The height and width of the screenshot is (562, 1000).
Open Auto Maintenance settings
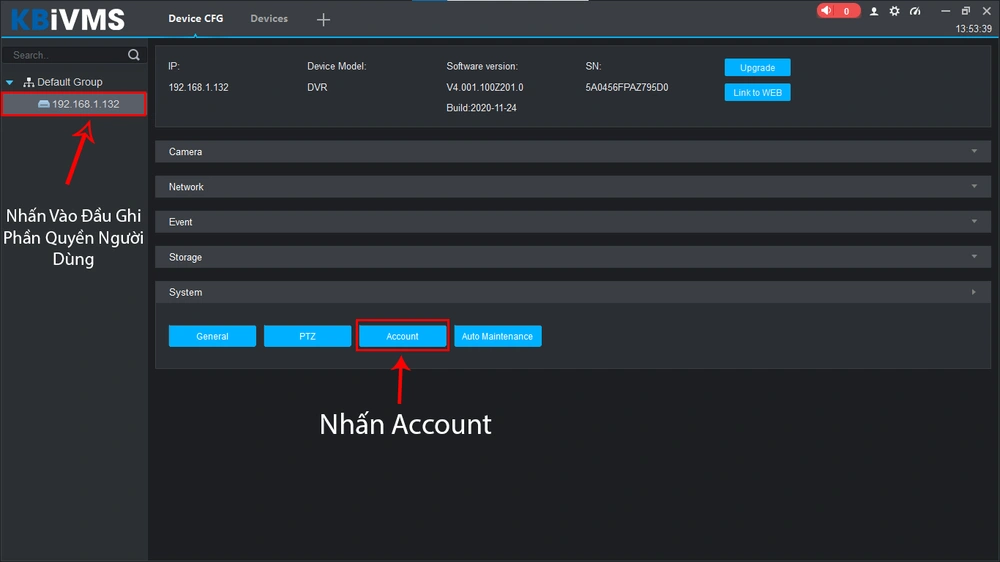coord(497,336)
